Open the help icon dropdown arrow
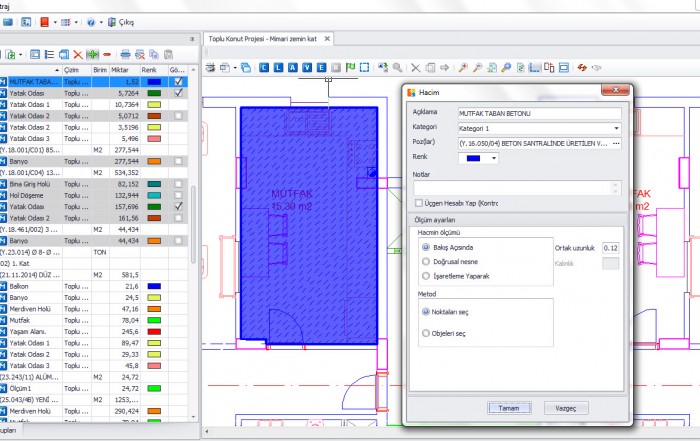 (100, 21)
